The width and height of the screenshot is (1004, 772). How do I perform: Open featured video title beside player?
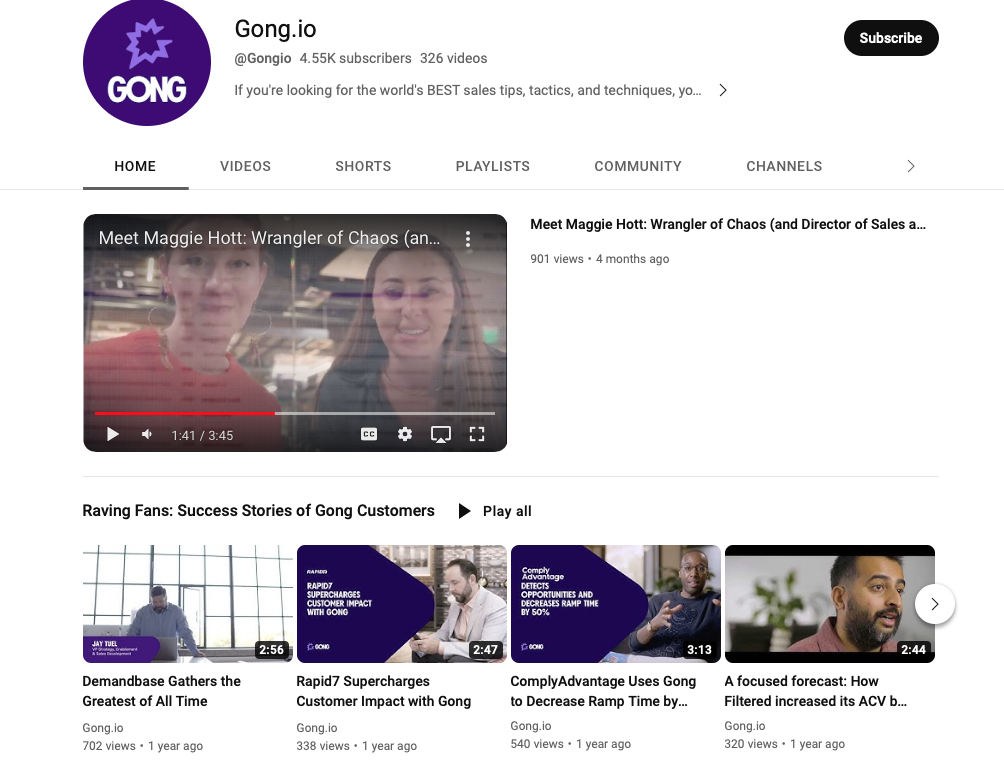[728, 225]
